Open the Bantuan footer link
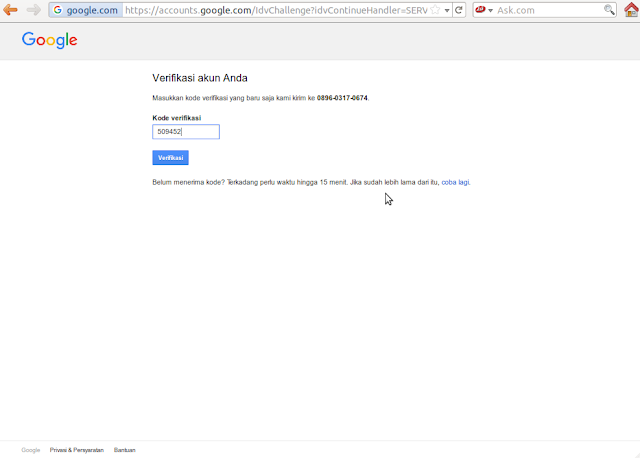 124,450
